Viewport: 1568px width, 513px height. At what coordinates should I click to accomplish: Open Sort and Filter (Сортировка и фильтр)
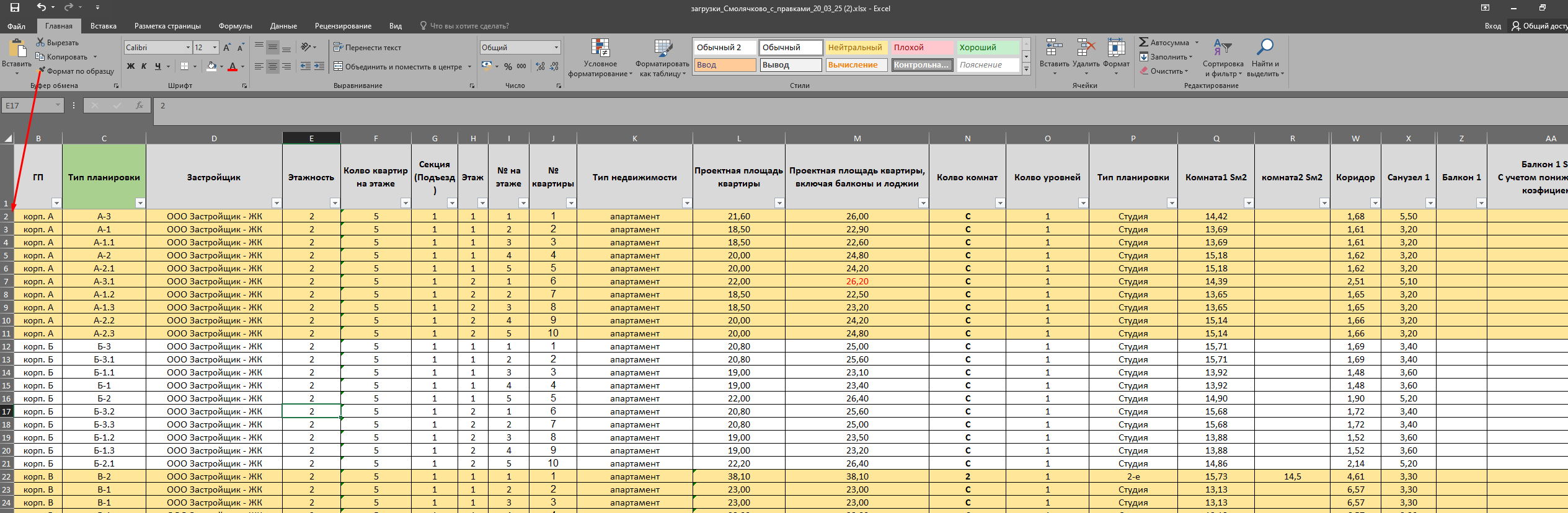pos(1223,58)
